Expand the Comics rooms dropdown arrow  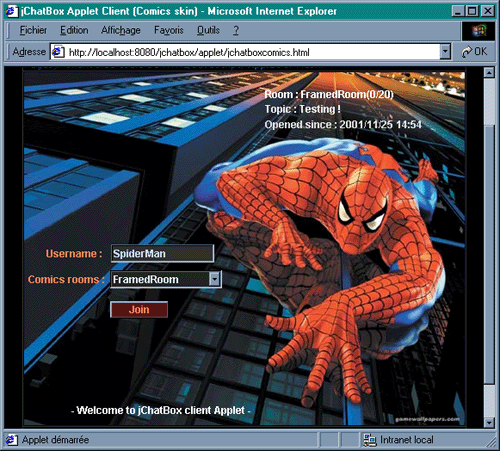coord(215,279)
